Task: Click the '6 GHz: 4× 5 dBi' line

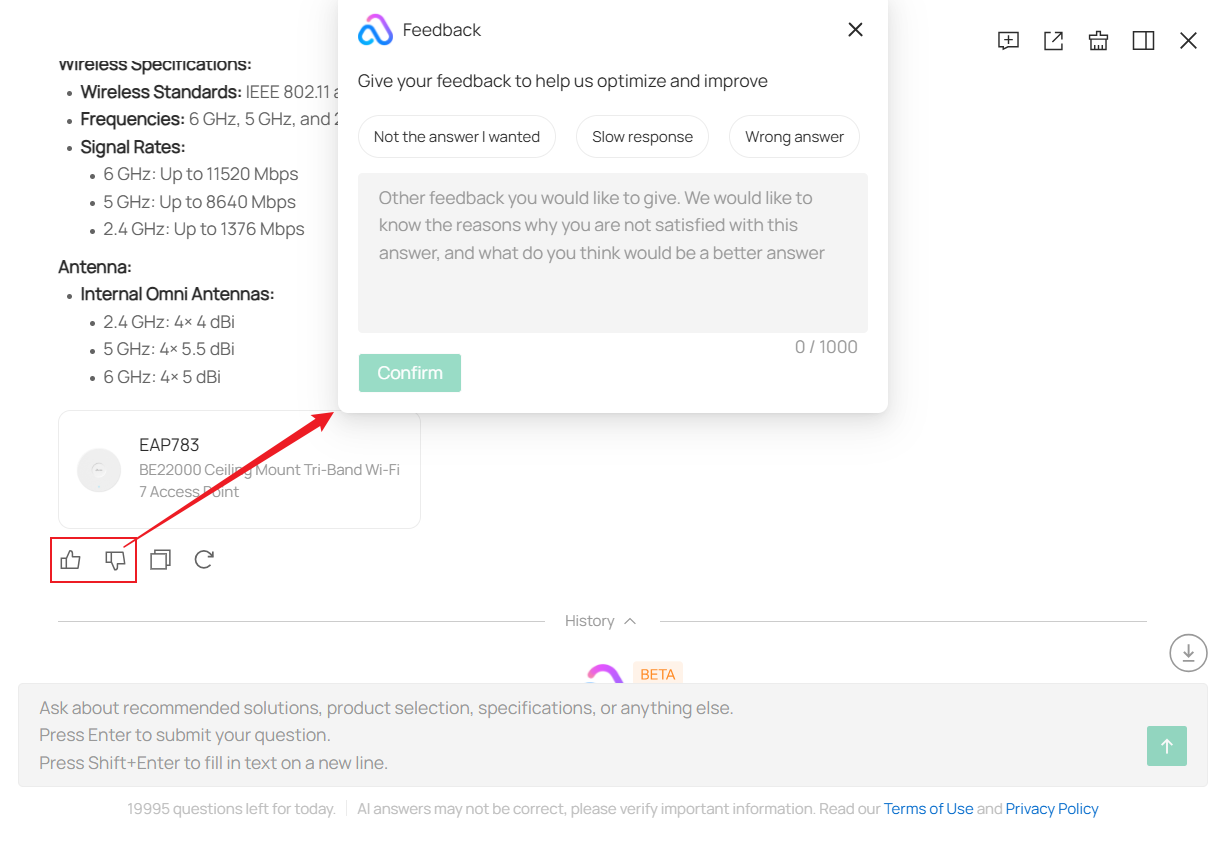Action: [162, 377]
